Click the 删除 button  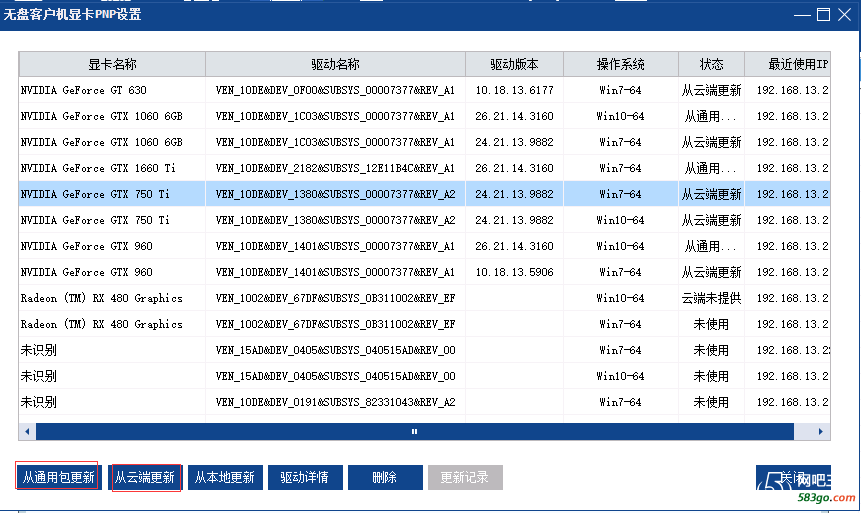pyautogui.click(x=384, y=477)
